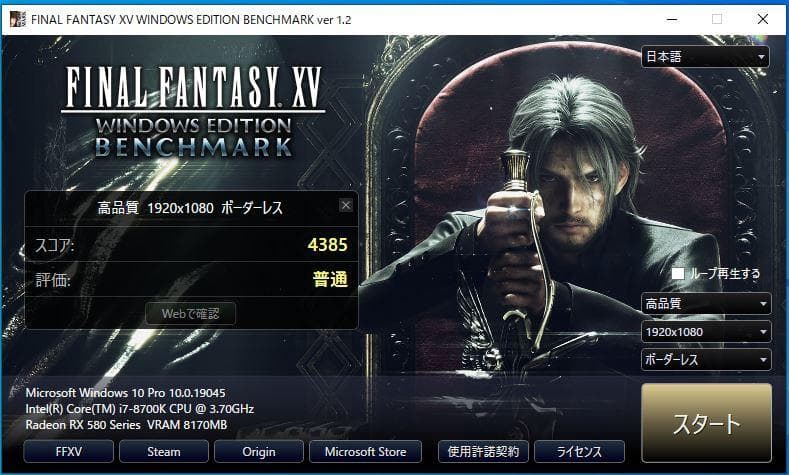The height and width of the screenshot is (475, 789).
Task: Click the Webで確認 button
Action: (x=191, y=314)
